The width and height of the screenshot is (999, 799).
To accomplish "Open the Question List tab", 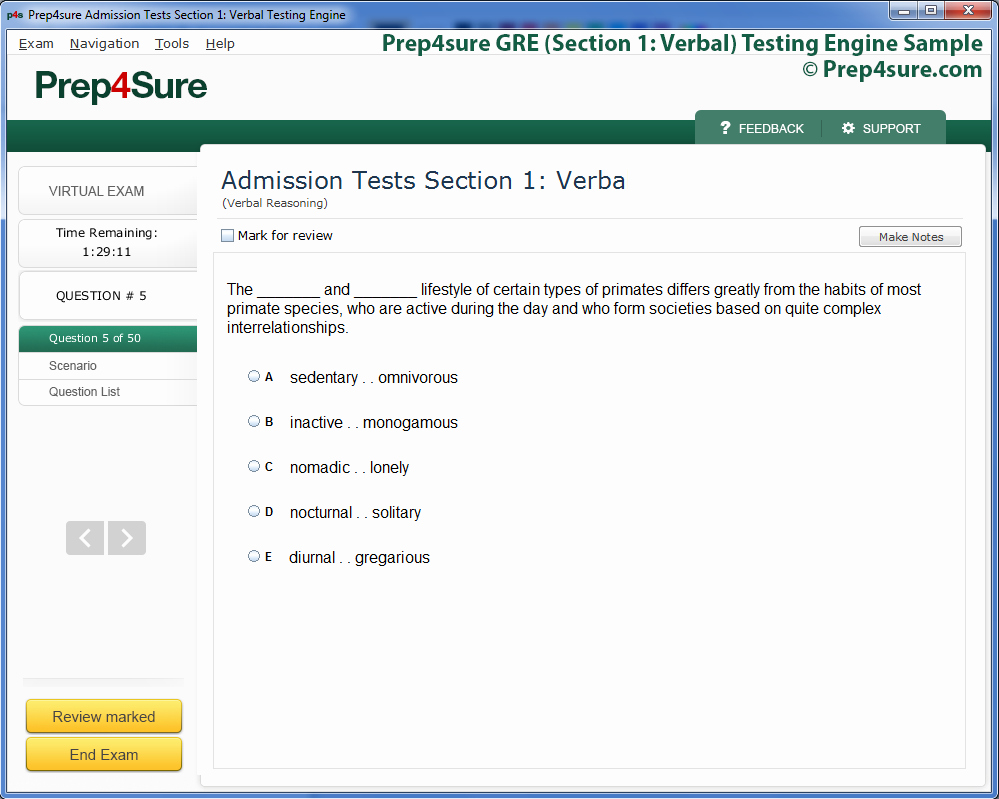I will [108, 392].
